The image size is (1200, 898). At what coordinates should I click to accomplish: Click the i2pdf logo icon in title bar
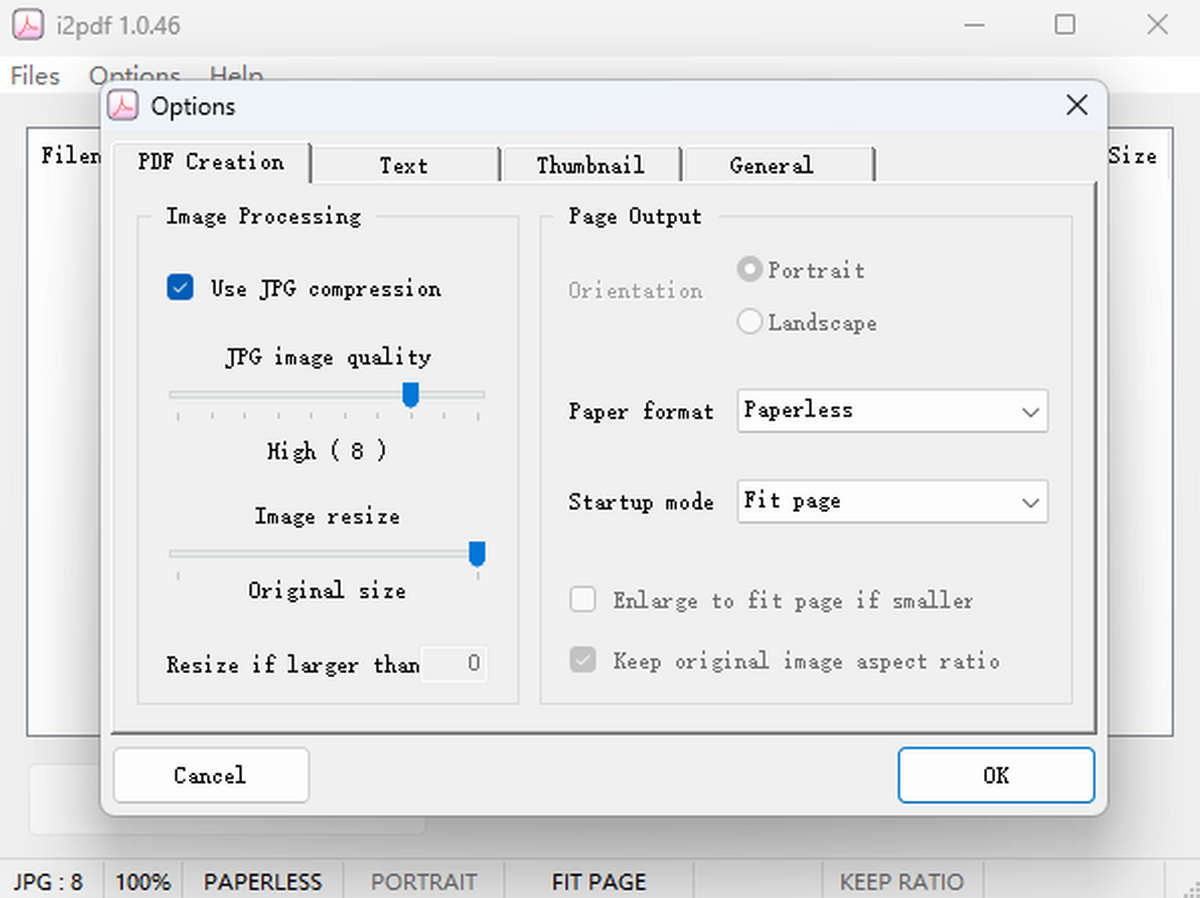pos(27,24)
